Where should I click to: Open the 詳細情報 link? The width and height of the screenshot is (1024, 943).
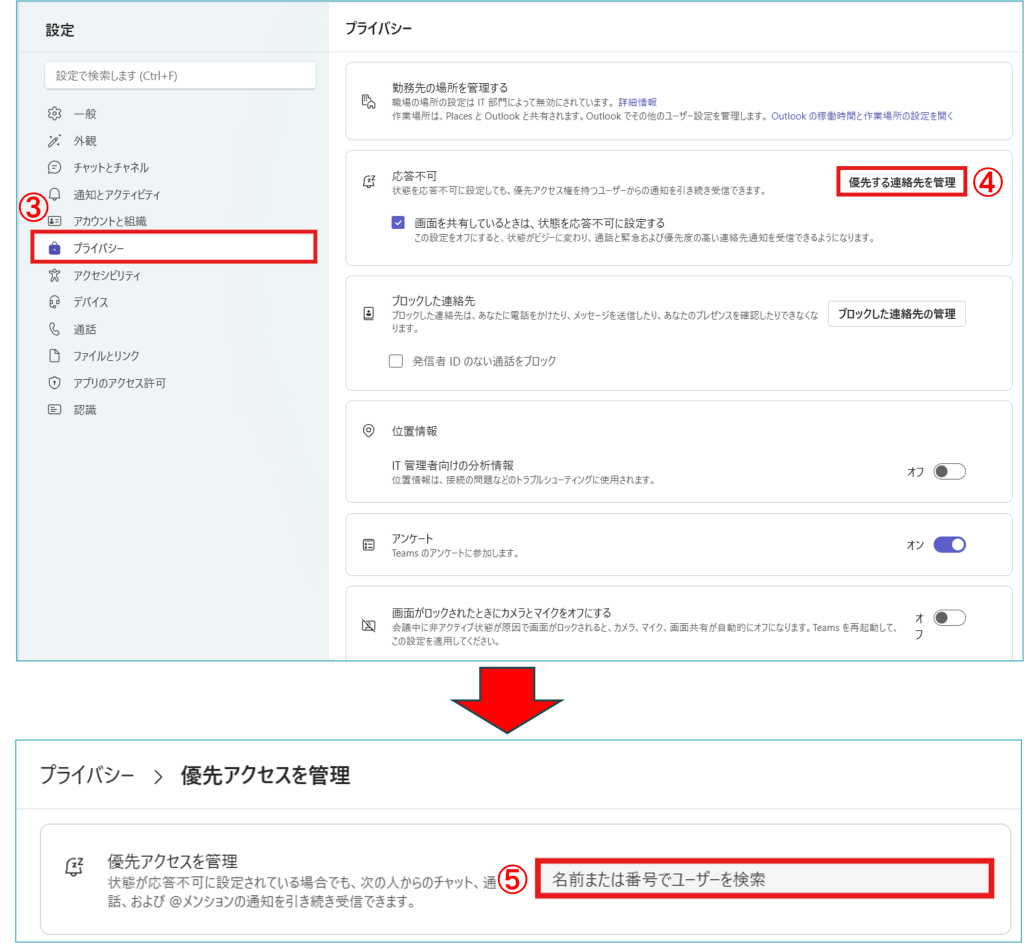[x=637, y=102]
